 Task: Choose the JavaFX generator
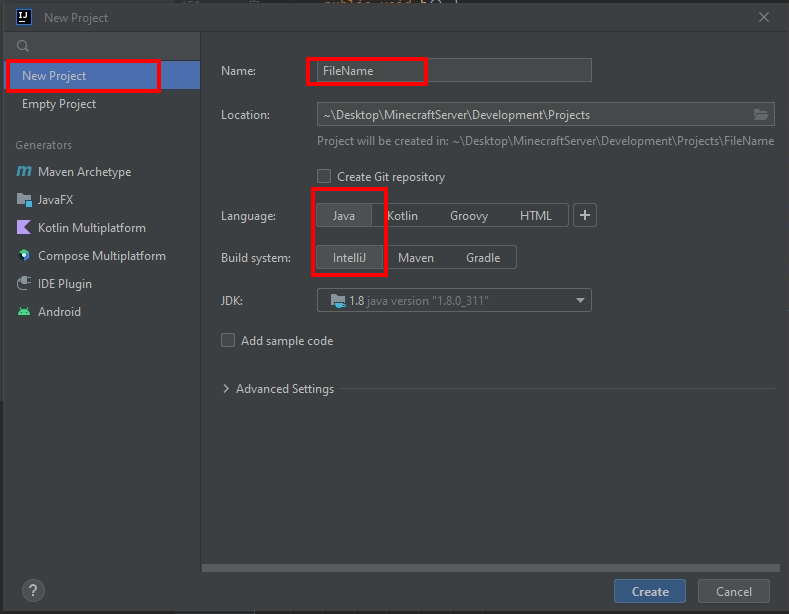45,200
